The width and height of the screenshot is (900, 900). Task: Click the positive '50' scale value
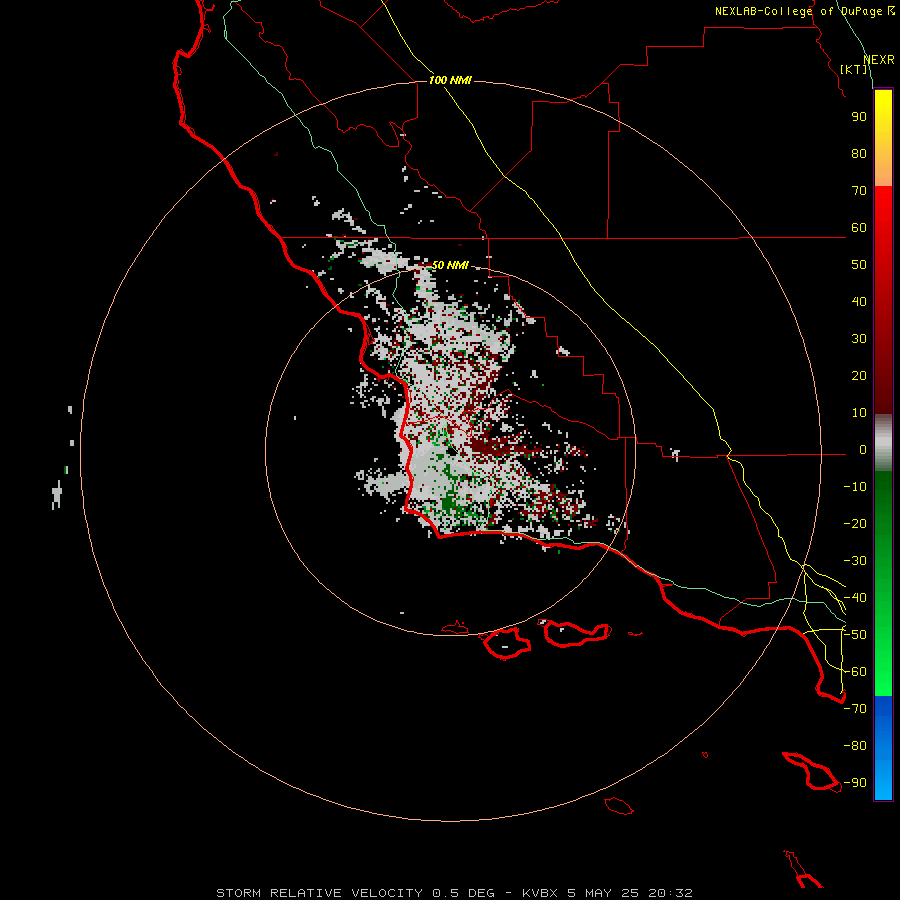tap(859, 265)
